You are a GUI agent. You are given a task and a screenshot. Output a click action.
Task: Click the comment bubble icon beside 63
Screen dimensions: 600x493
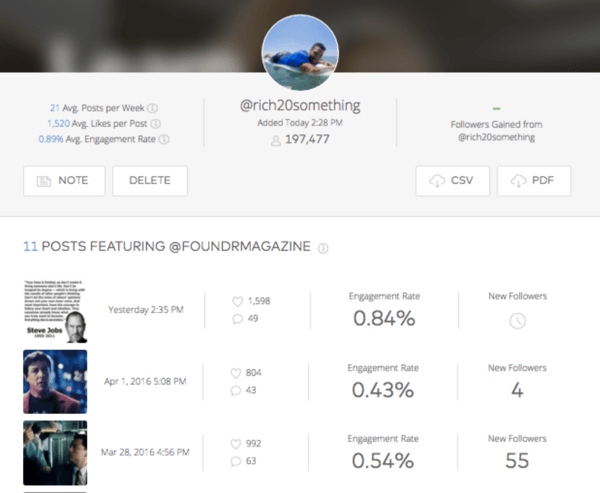(236, 461)
